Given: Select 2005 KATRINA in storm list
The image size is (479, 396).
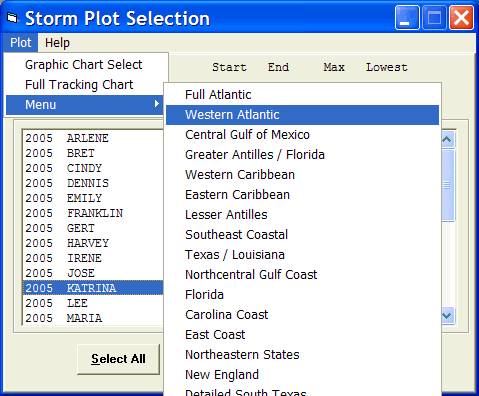Looking at the screenshot, I should point(93,288).
